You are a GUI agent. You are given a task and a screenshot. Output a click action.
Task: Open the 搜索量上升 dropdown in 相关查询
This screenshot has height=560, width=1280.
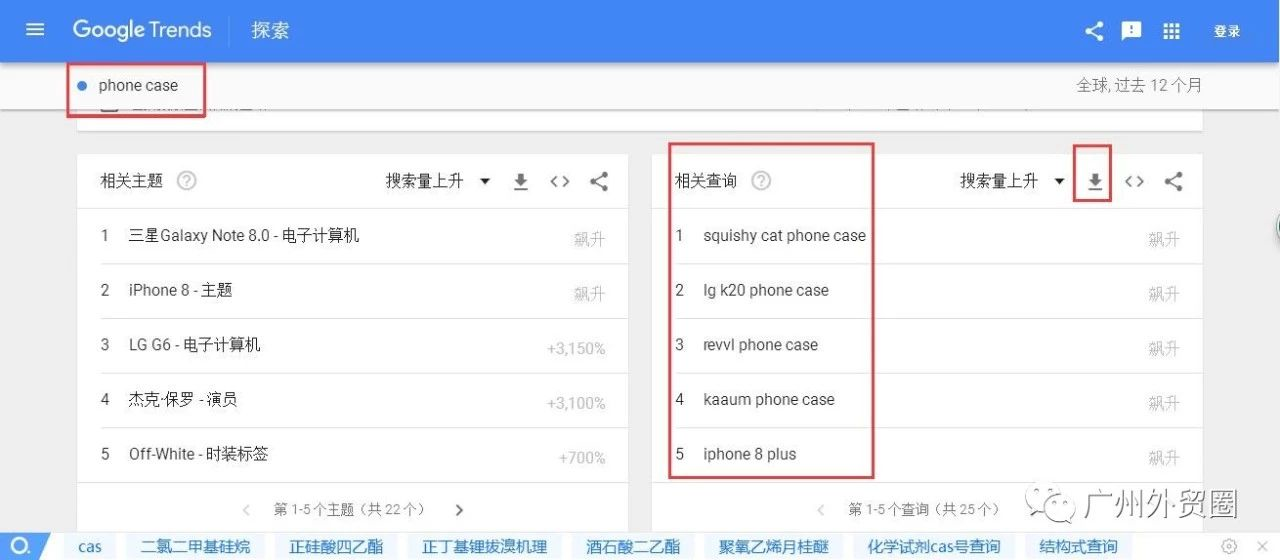(1012, 181)
